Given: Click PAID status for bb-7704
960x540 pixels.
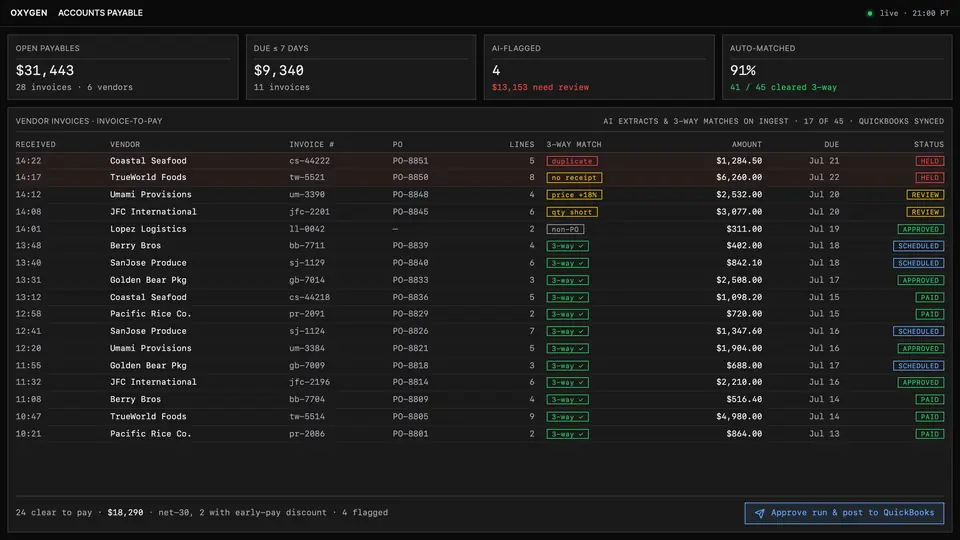Looking at the screenshot, I should click(929, 399).
